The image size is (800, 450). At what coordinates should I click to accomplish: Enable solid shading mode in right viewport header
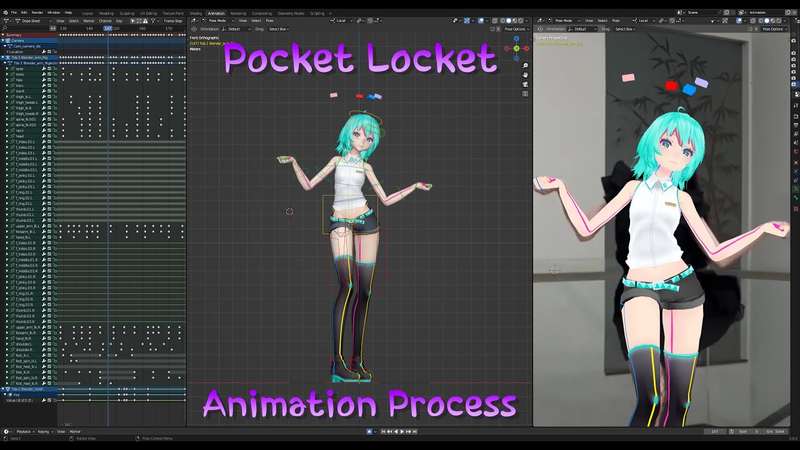(x=766, y=21)
